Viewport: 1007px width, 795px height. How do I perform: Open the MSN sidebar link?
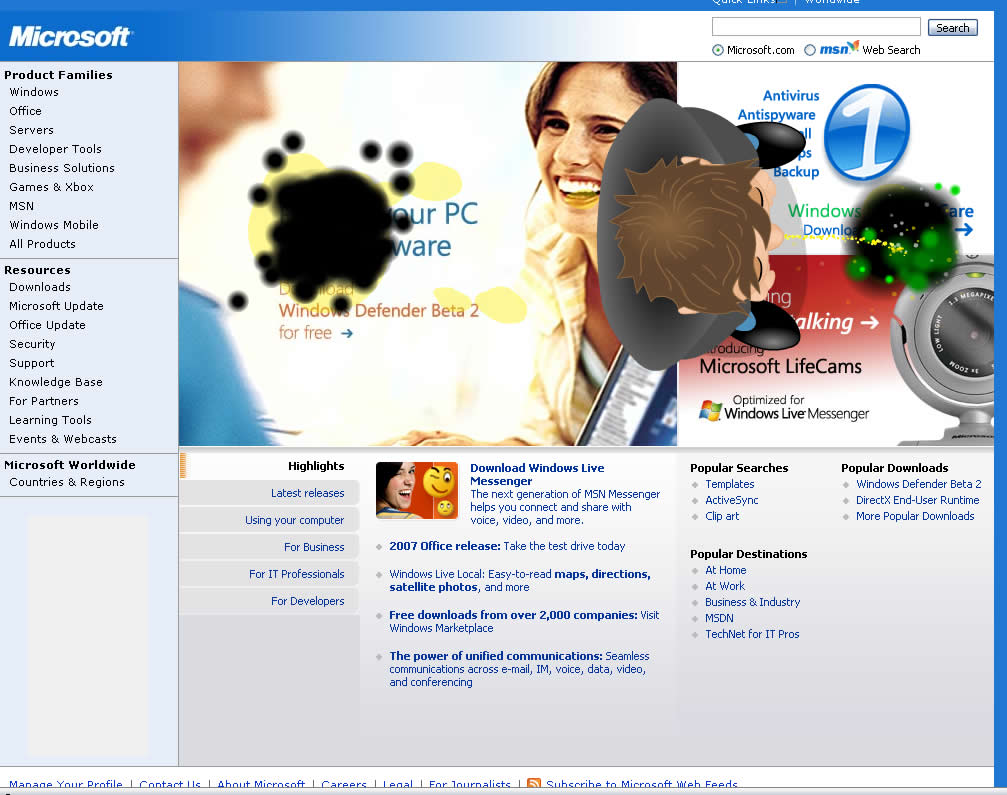[21, 206]
